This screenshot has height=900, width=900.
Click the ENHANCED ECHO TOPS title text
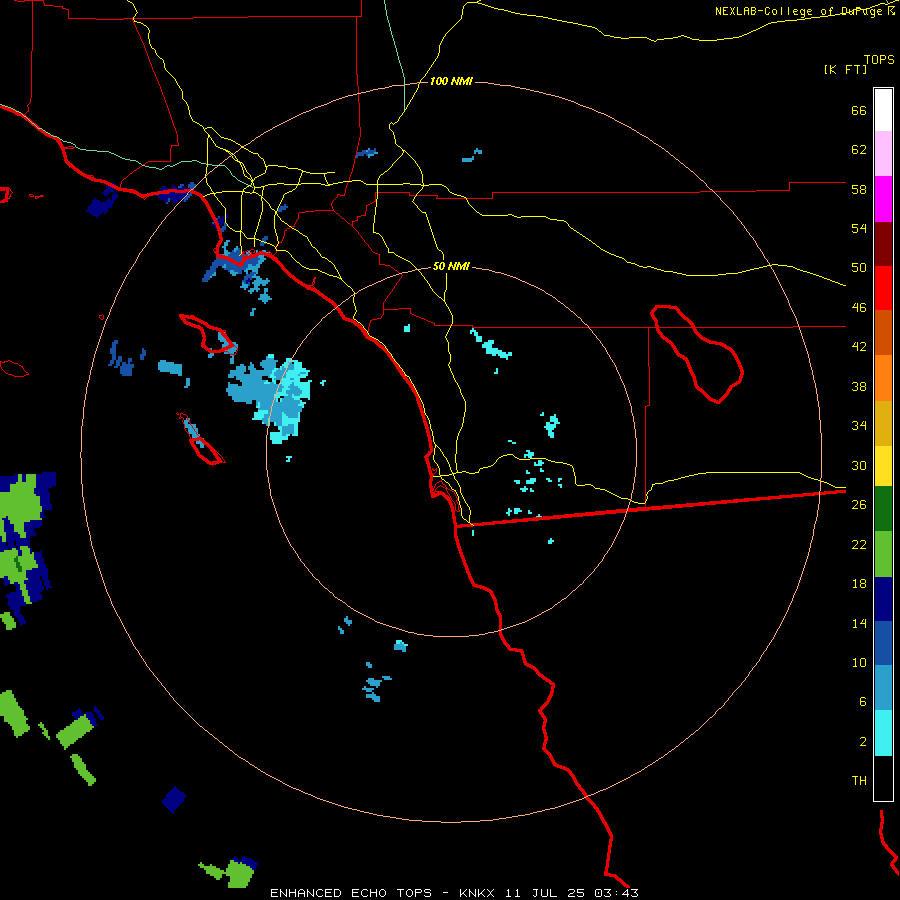click(351, 893)
